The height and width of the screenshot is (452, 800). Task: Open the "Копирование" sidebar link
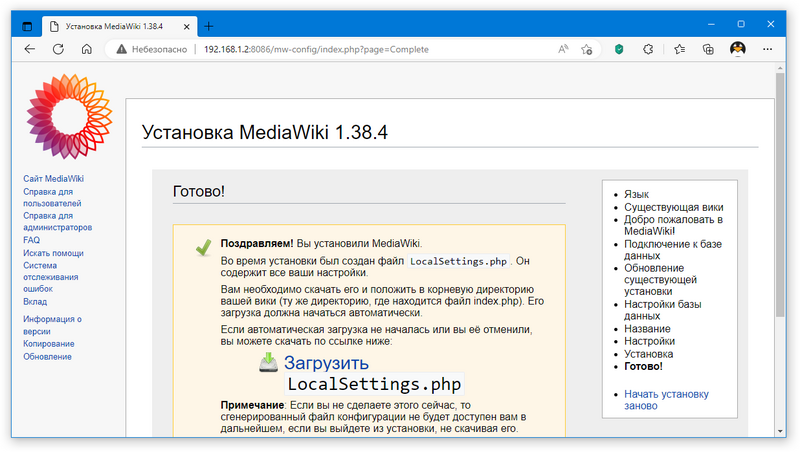(x=48, y=344)
